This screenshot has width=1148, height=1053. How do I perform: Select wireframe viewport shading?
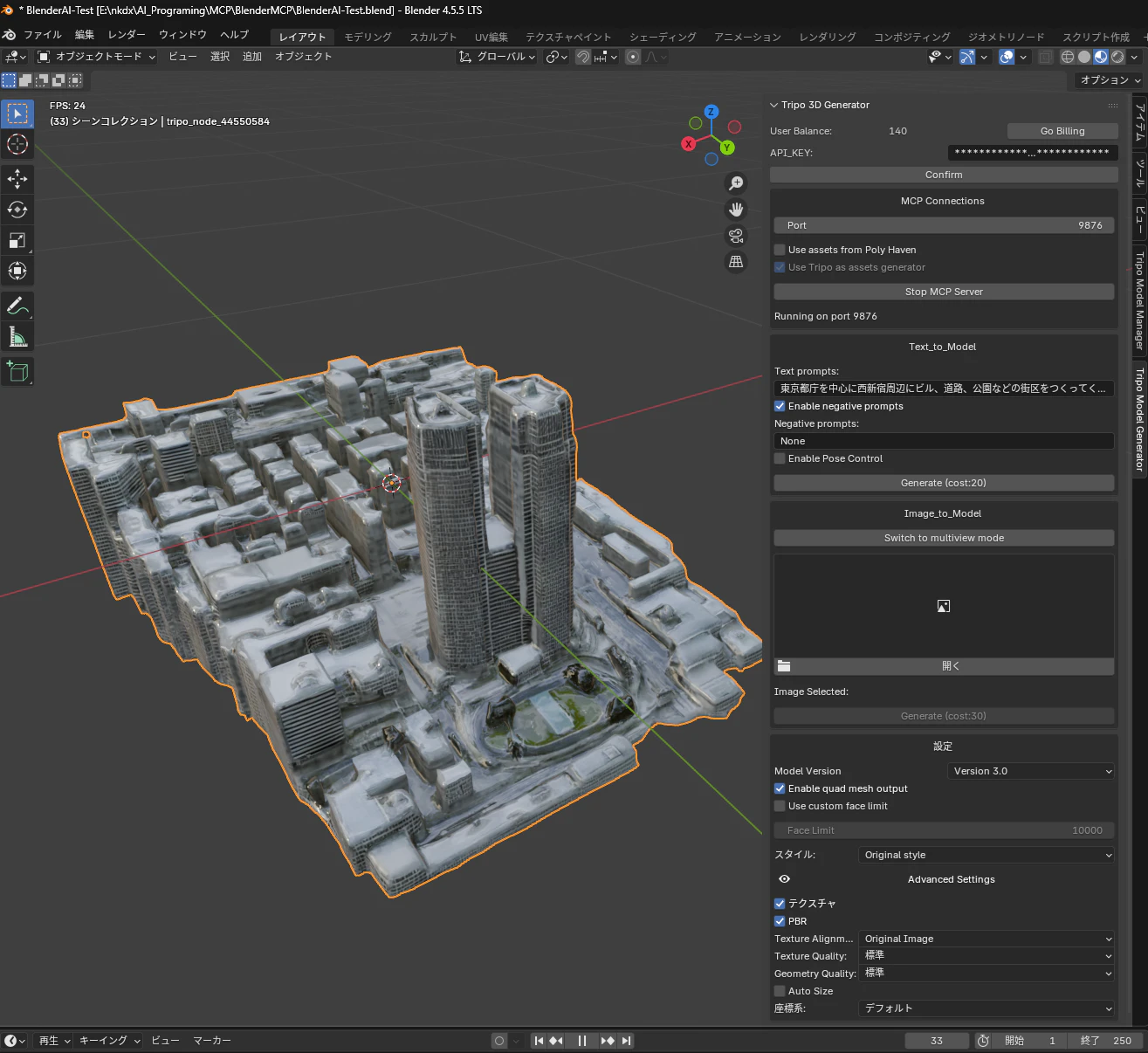coord(1068,57)
